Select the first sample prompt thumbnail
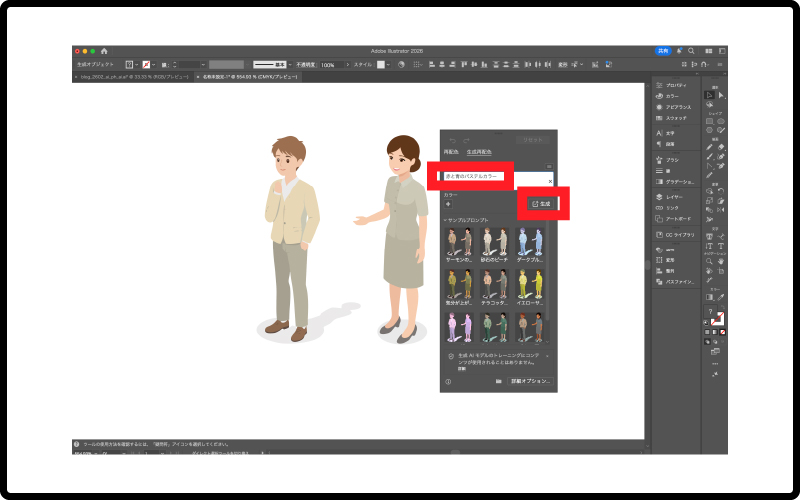Screen dimensions: 800x500 point(459,240)
